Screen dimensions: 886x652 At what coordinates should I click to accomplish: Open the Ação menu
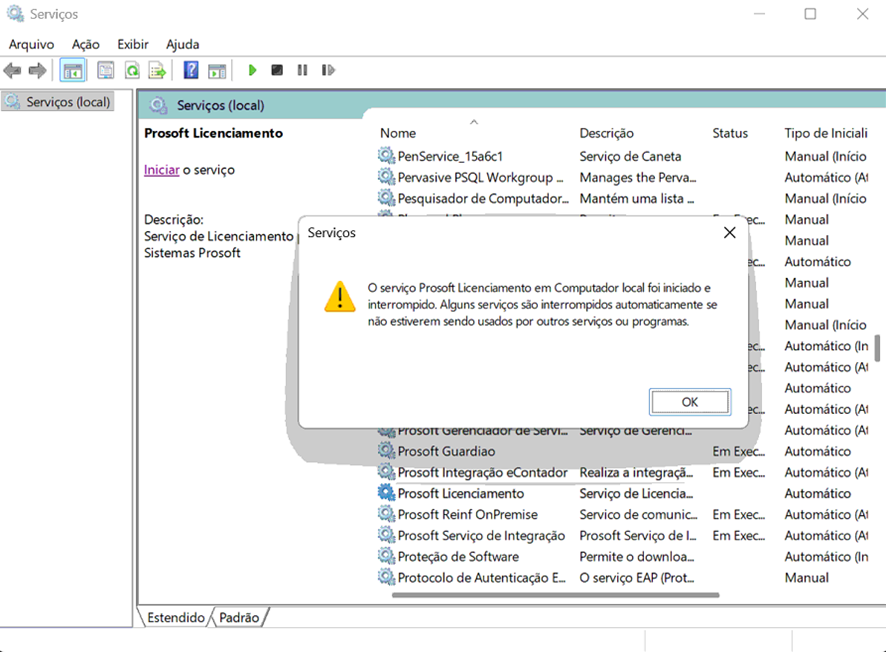[x=85, y=44]
